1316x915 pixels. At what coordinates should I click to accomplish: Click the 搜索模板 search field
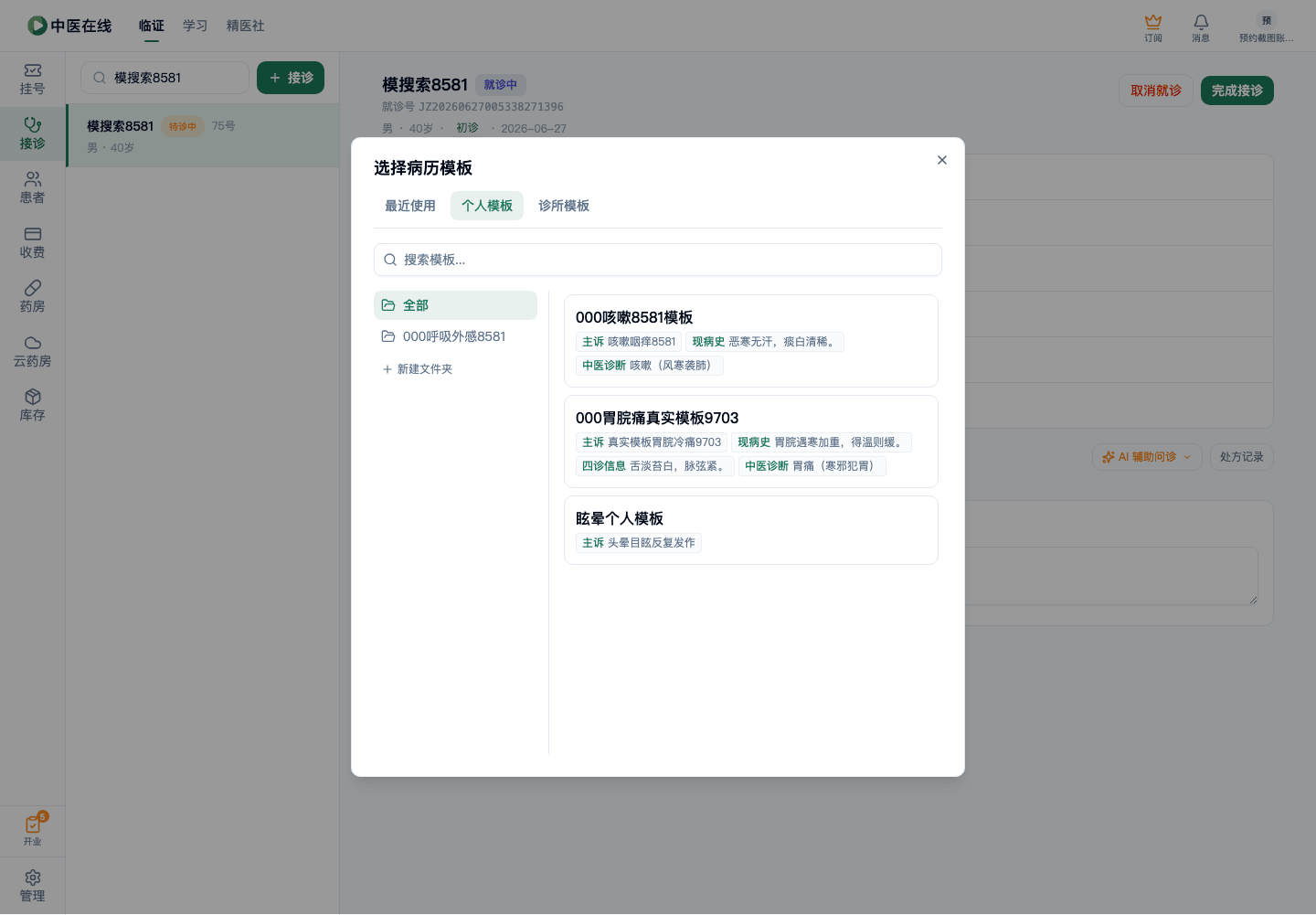658,260
